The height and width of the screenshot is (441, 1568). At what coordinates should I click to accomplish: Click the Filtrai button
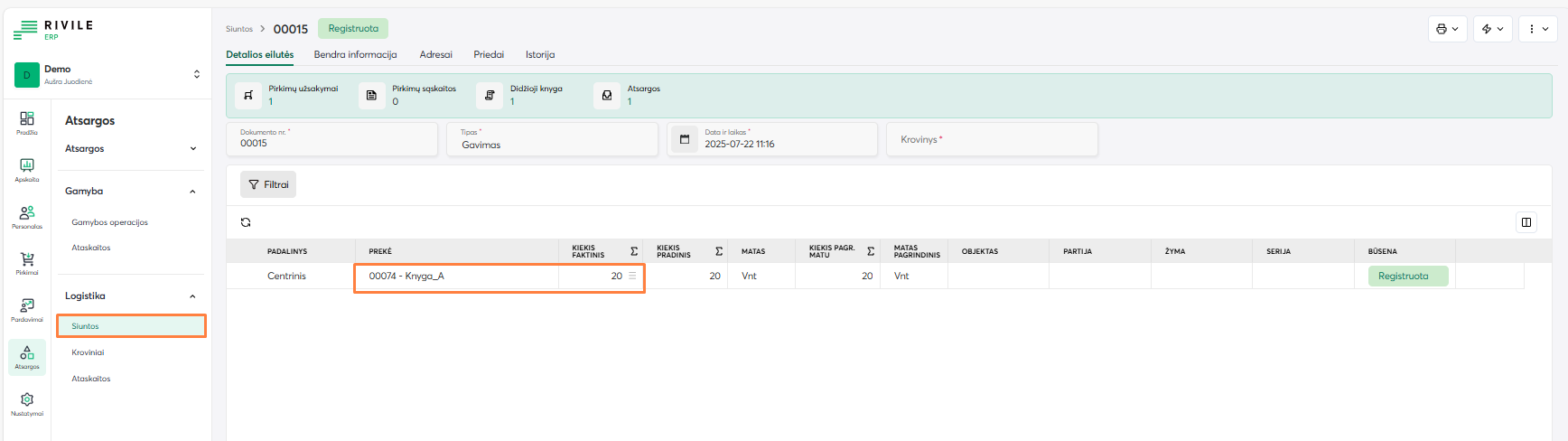[268, 184]
